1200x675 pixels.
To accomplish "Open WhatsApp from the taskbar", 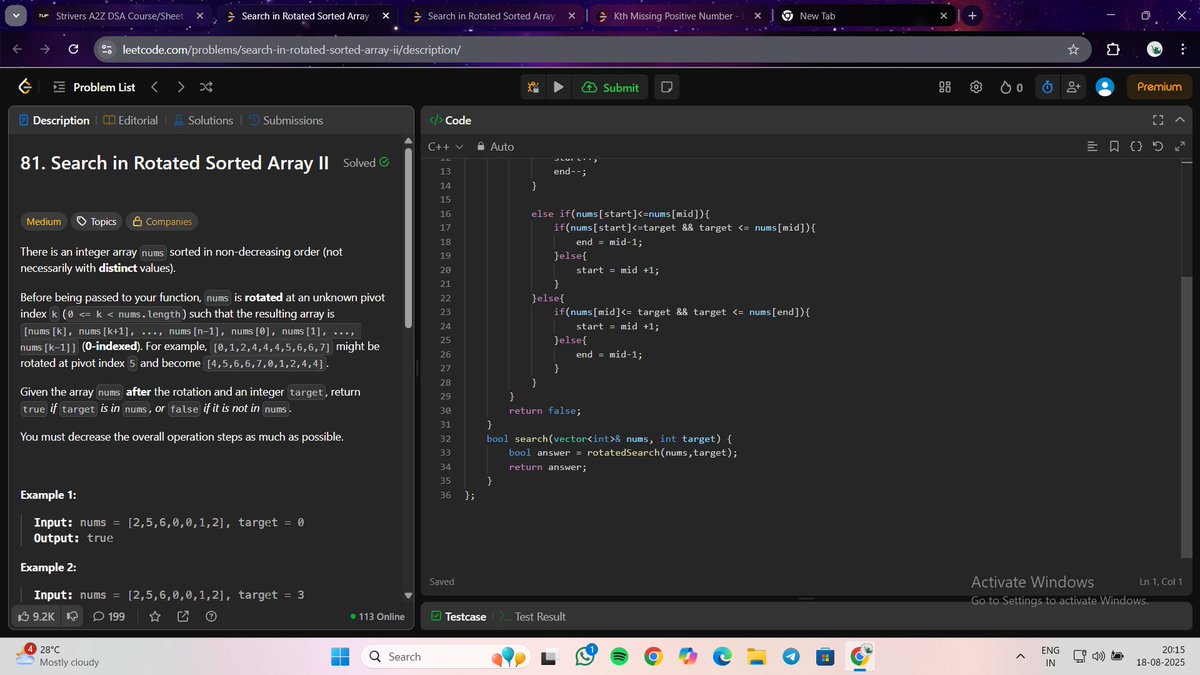I will pos(585,656).
